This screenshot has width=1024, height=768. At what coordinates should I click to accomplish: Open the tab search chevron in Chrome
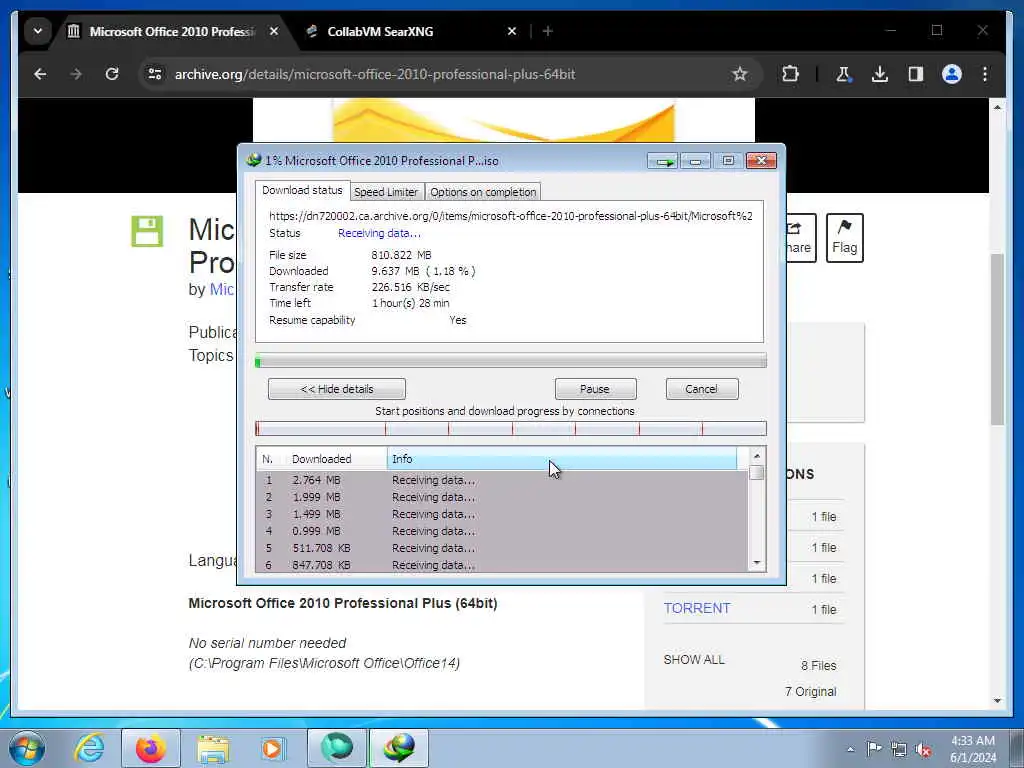click(38, 31)
